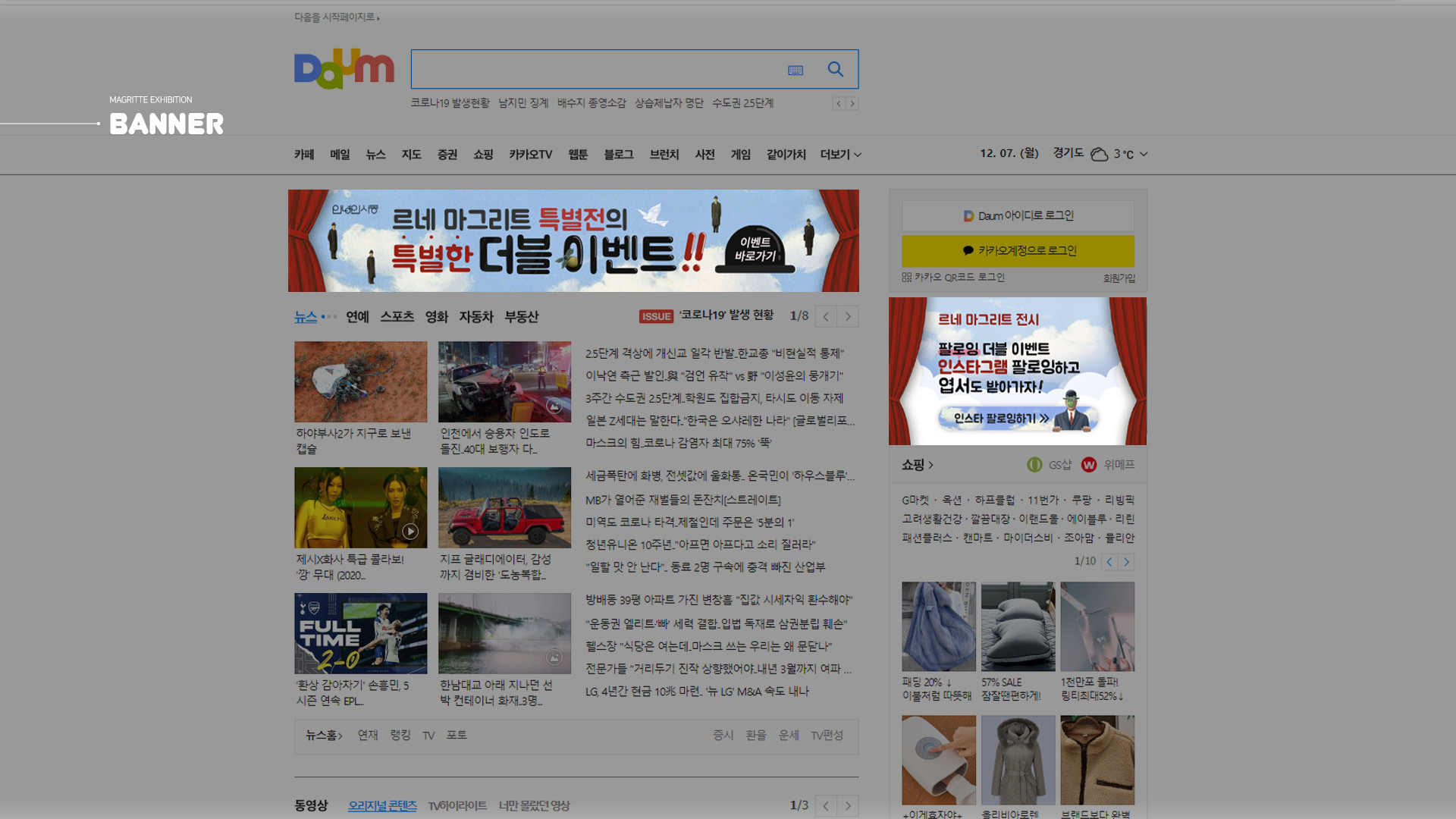
Task: Click the 운세 link
Action: [789, 736]
